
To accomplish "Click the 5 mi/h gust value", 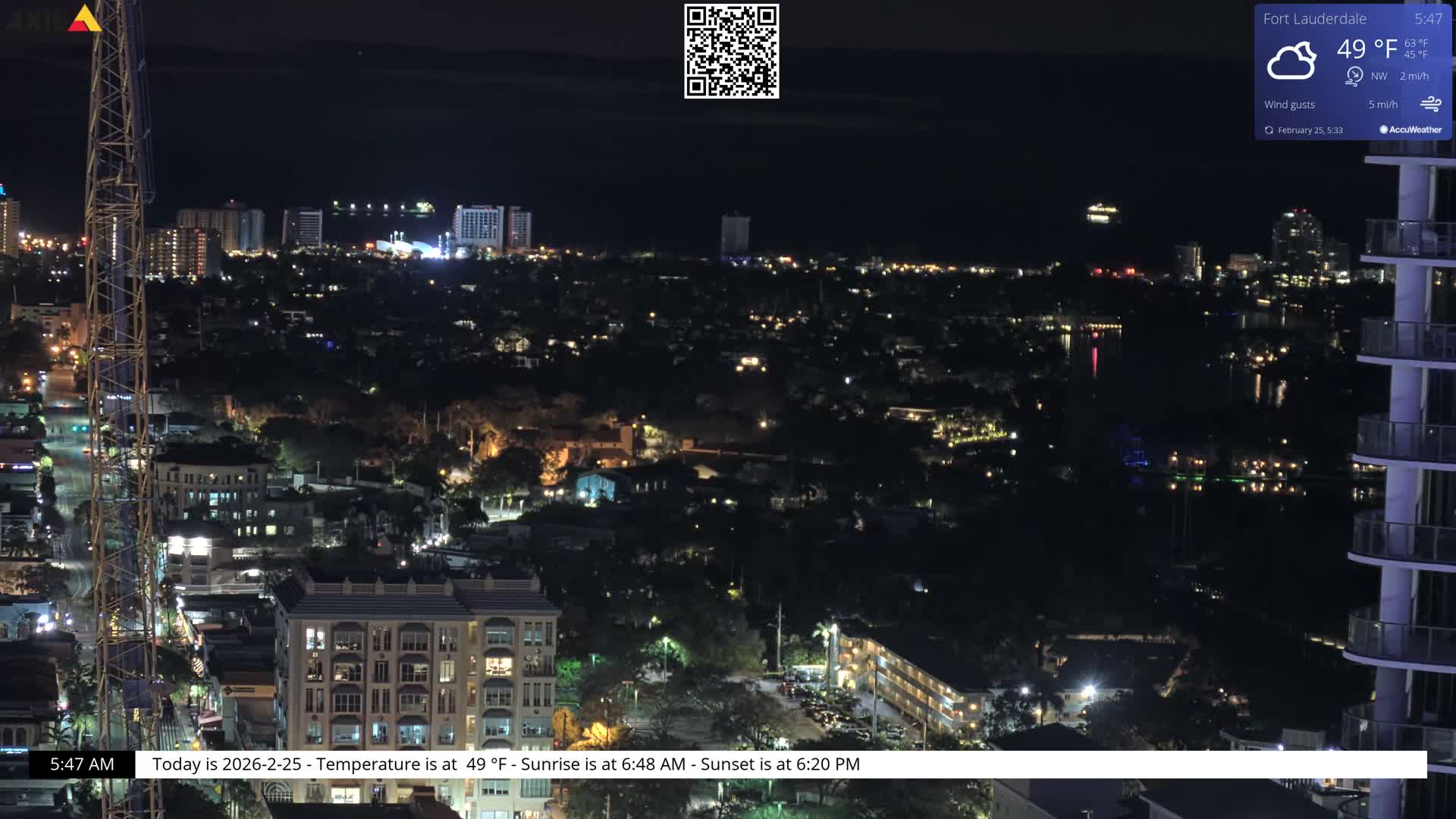I will pos(1382,105).
